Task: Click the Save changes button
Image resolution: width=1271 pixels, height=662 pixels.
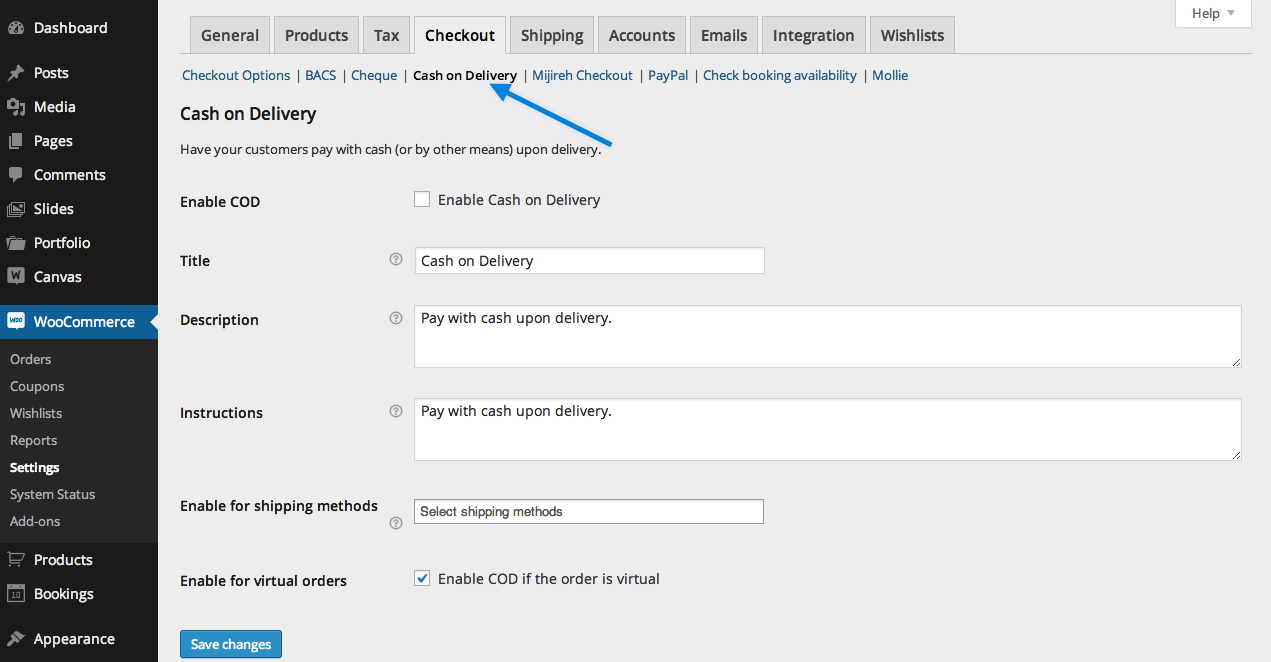Action: pyautogui.click(x=230, y=644)
